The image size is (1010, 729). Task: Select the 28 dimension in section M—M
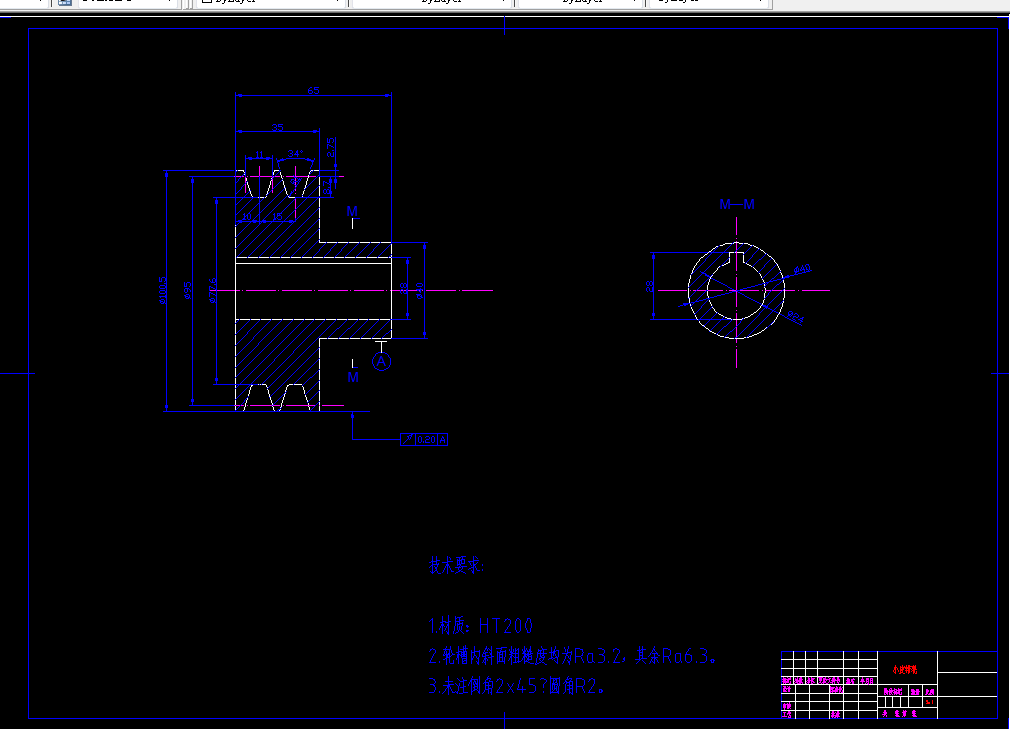click(x=649, y=286)
